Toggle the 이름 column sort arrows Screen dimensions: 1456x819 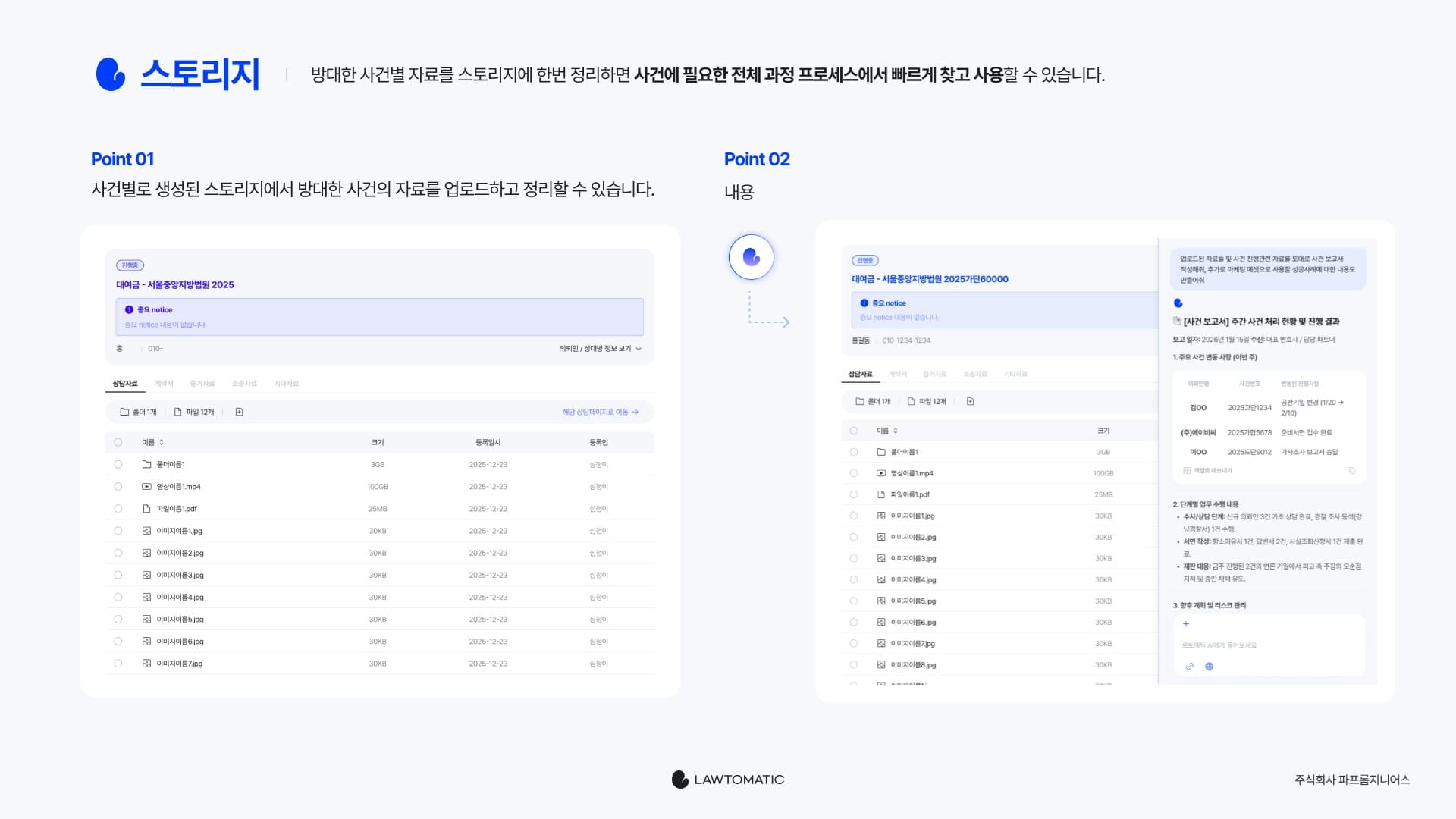click(x=161, y=441)
